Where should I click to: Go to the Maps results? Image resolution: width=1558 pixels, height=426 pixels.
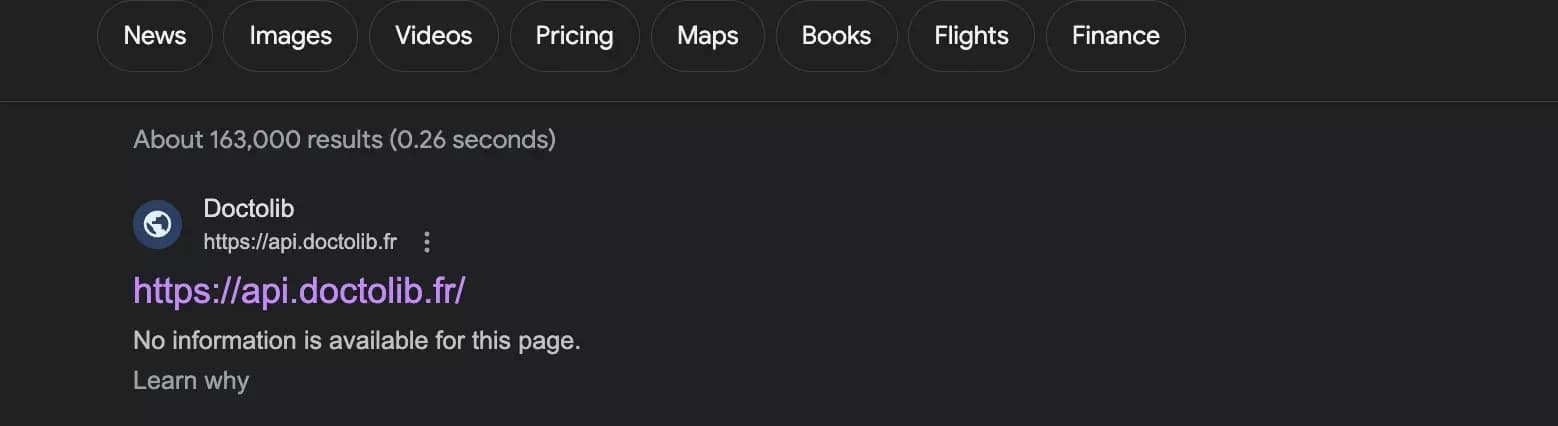pyautogui.click(x=707, y=36)
